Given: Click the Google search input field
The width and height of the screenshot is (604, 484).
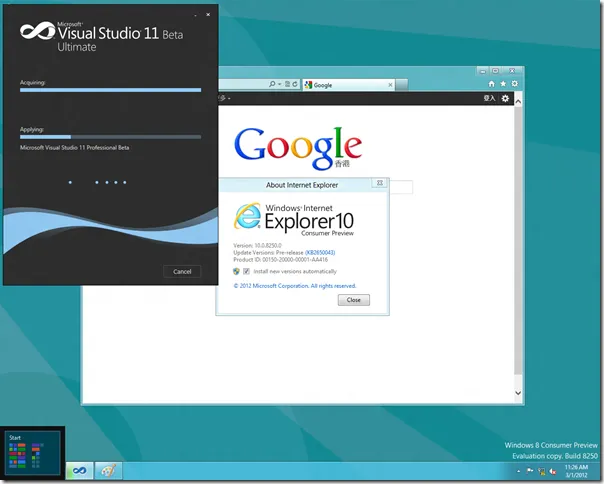Looking at the screenshot, I should coord(401,187).
